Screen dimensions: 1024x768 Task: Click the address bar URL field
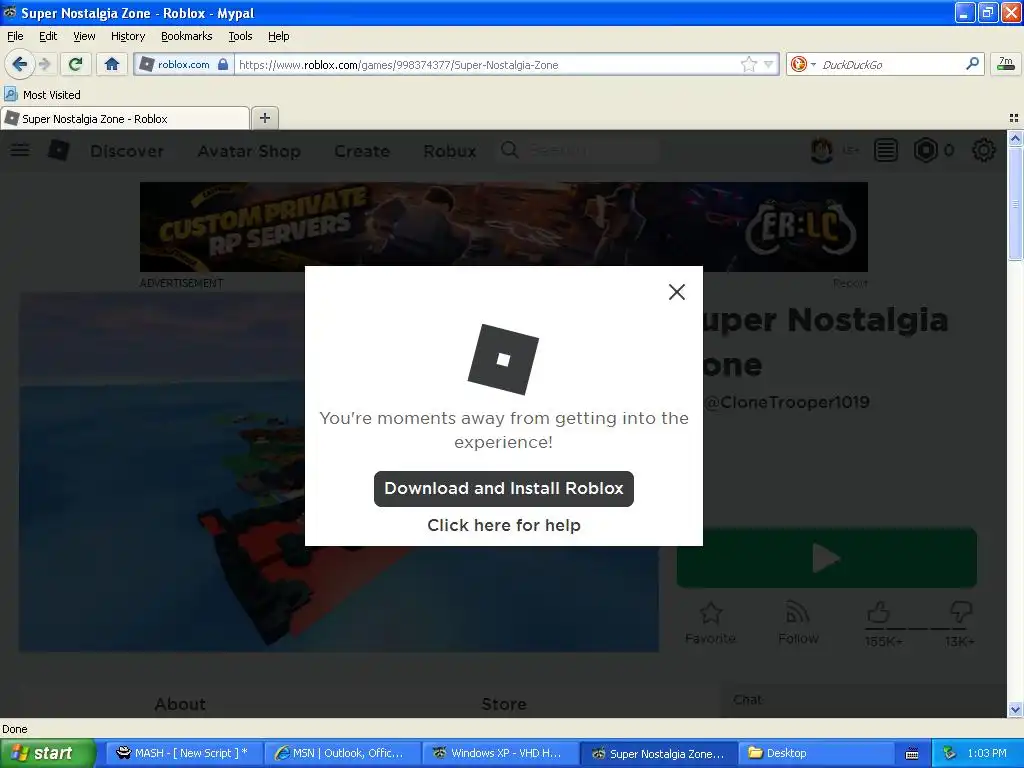click(x=487, y=64)
